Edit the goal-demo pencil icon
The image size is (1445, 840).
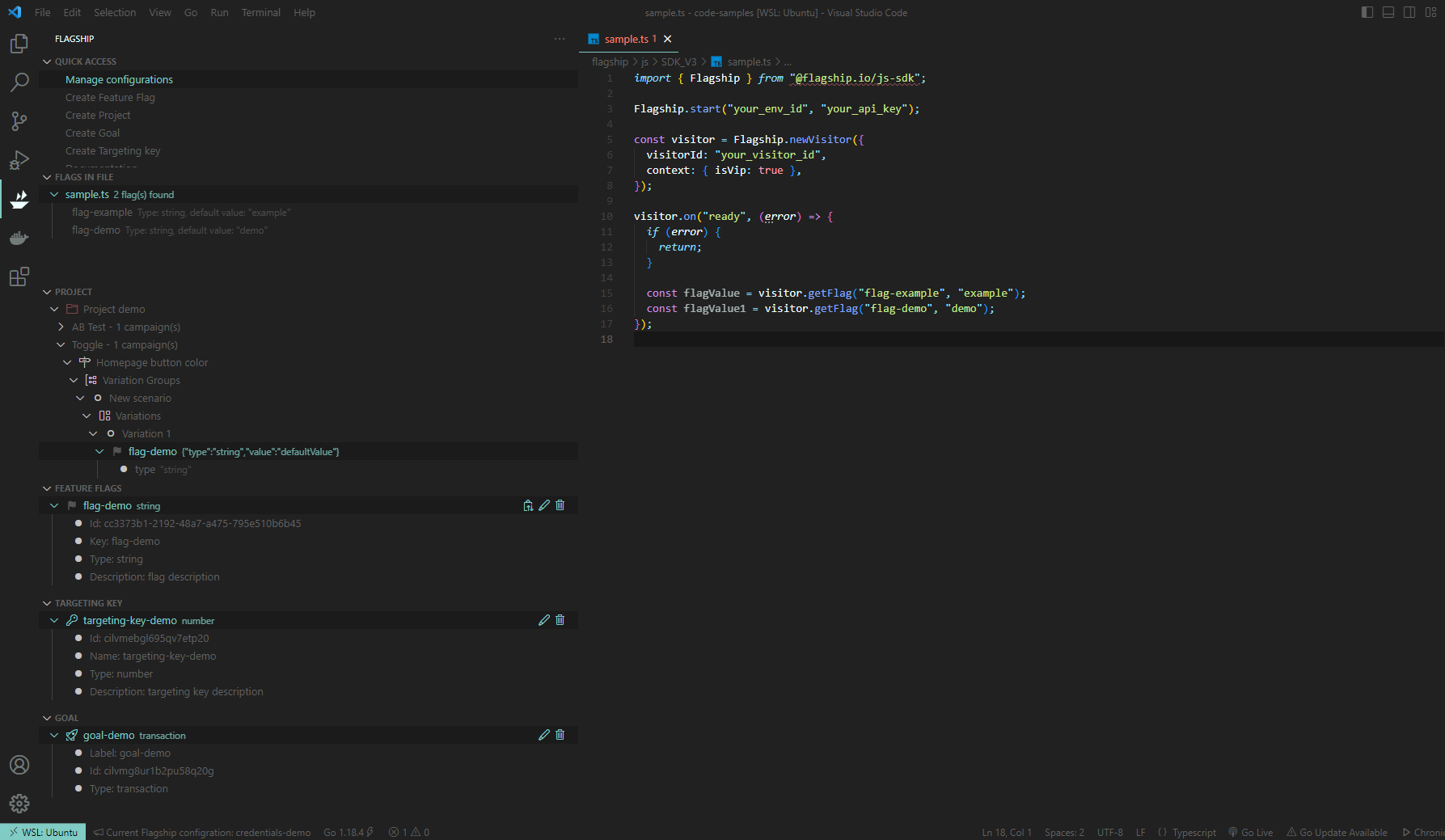[x=544, y=735]
